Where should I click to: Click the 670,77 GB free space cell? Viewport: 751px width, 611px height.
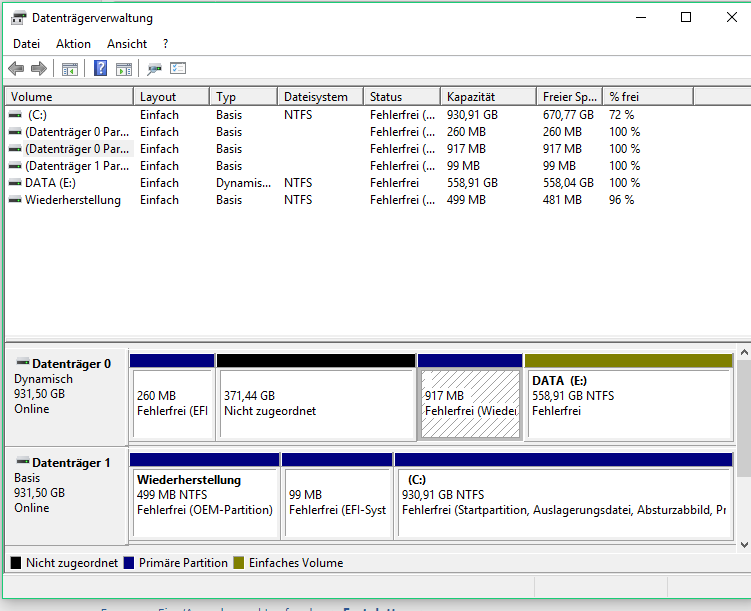tap(568, 115)
